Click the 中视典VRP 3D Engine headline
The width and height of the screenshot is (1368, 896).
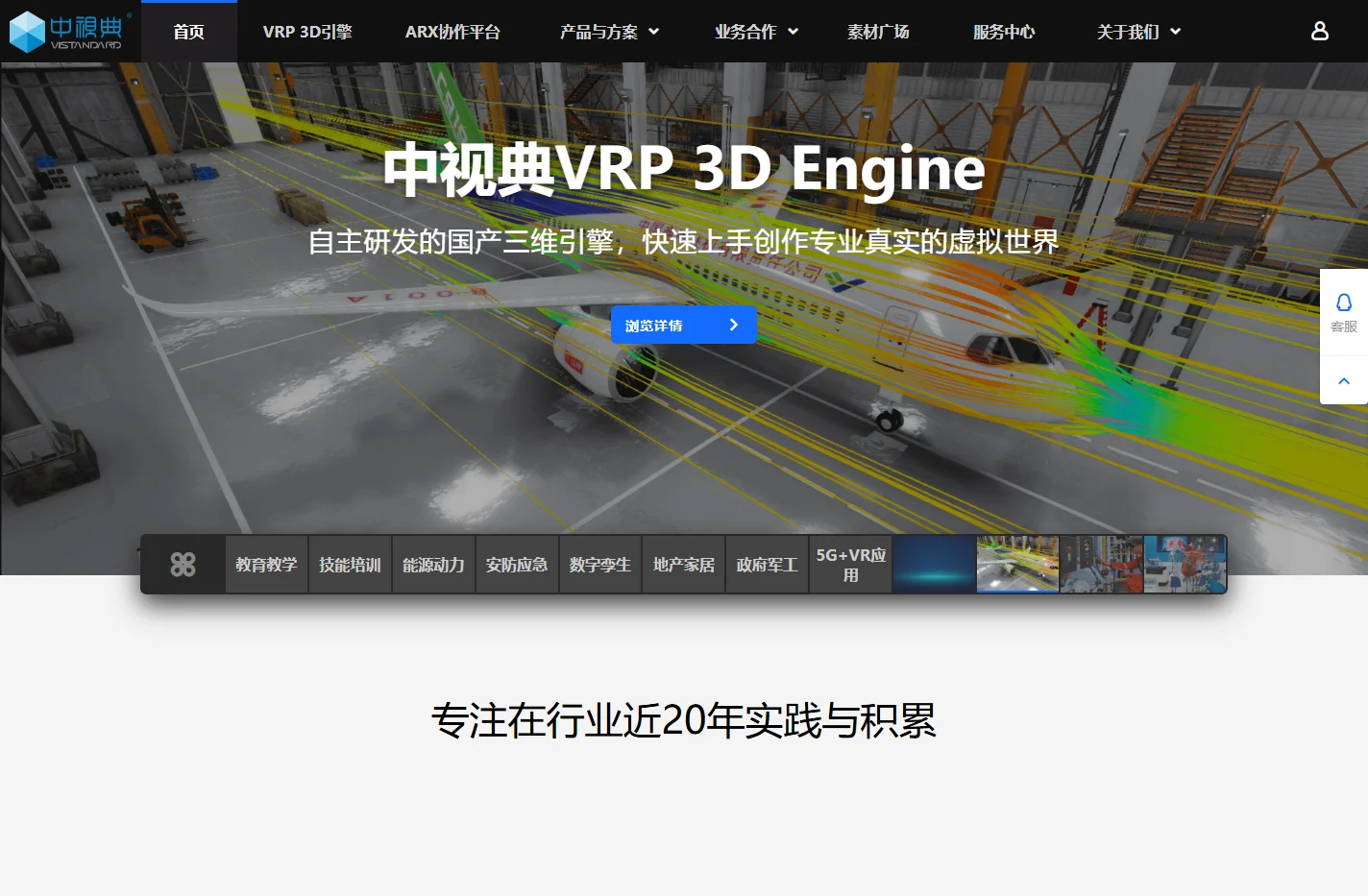tap(684, 169)
